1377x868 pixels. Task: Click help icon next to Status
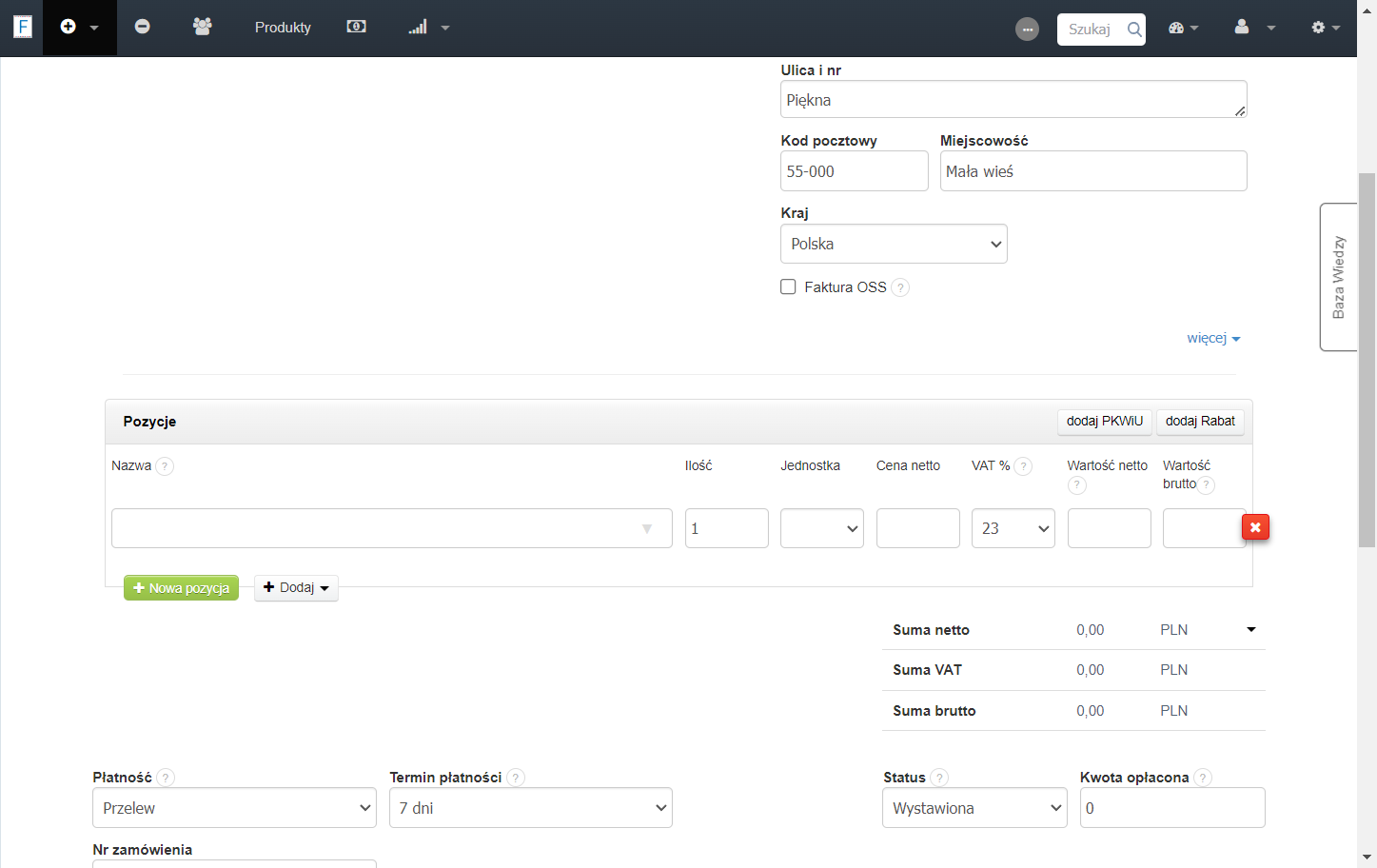[x=939, y=778]
